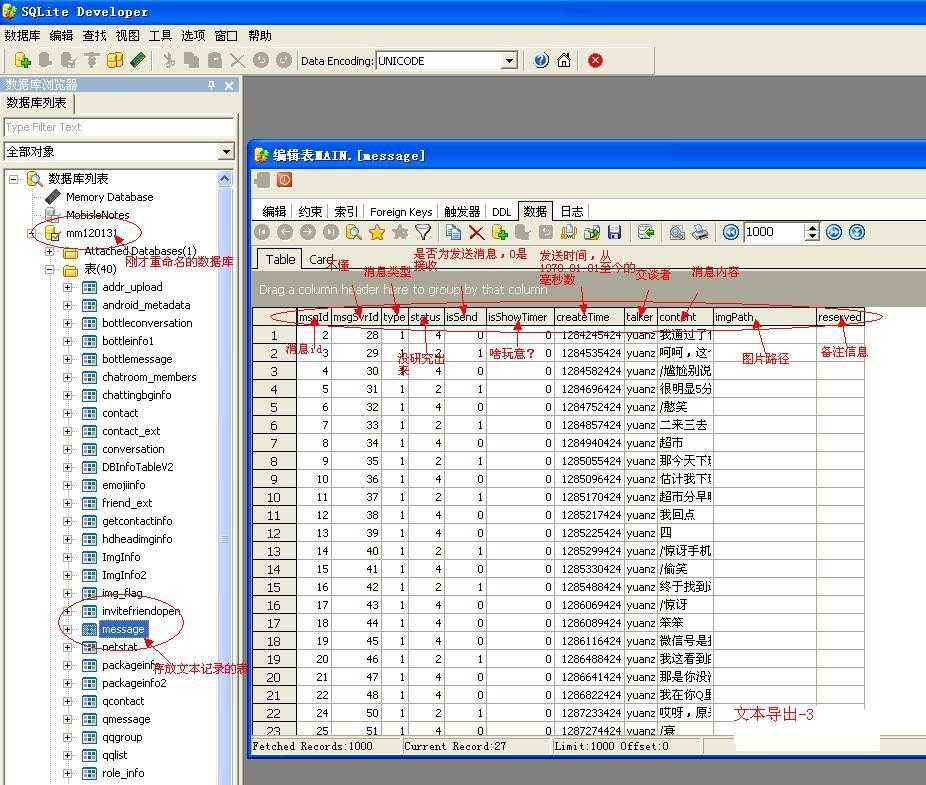Image resolution: width=926 pixels, height=785 pixels.
Task: Click the yellow attach database icon
Action: (115, 60)
